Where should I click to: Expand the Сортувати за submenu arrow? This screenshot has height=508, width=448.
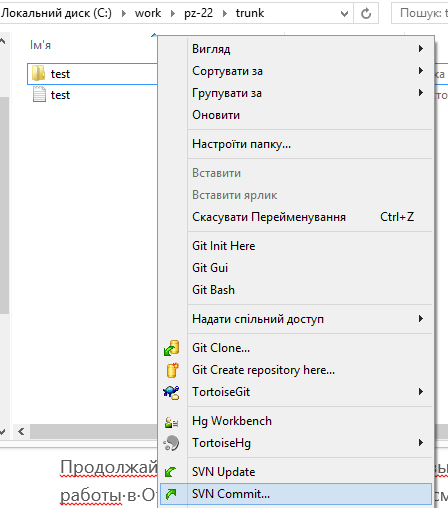pos(421,71)
